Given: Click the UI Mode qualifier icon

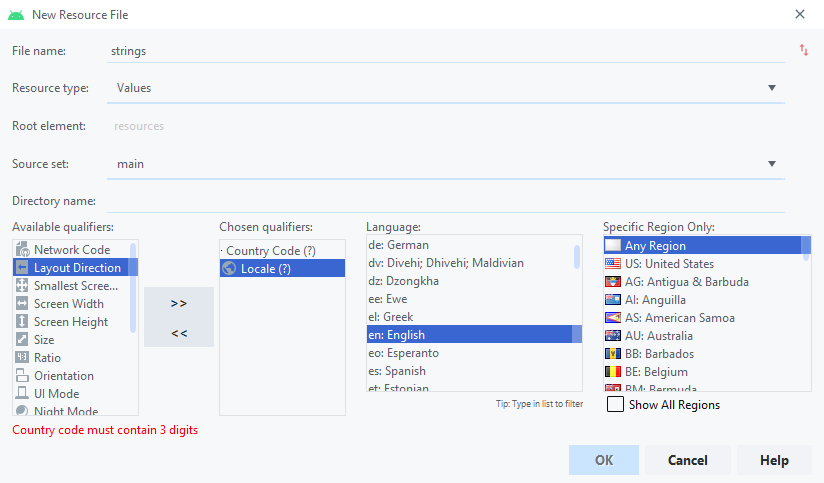Looking at the screenshot, I should point(22,394).
